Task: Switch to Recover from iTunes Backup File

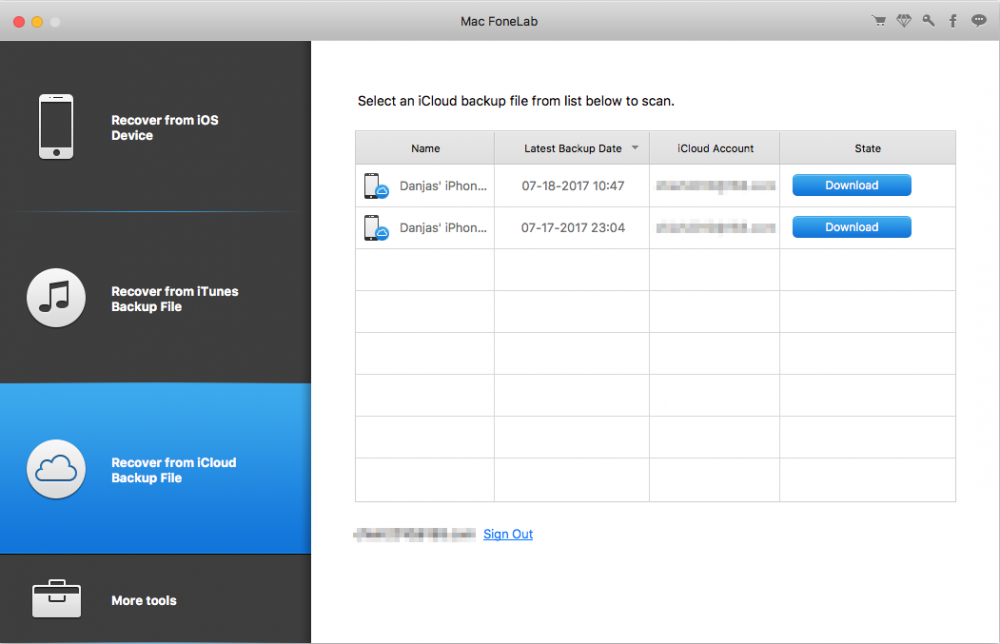Action: (x=174, y=299)
